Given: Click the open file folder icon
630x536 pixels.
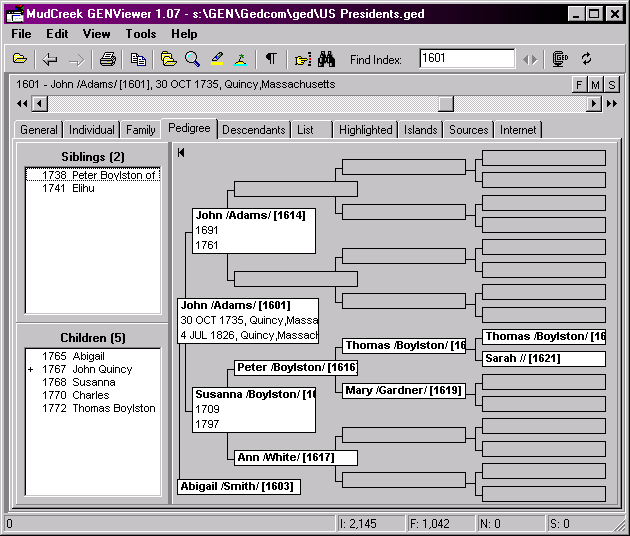Looking at the screenshot, I should (x=20, y=59).
